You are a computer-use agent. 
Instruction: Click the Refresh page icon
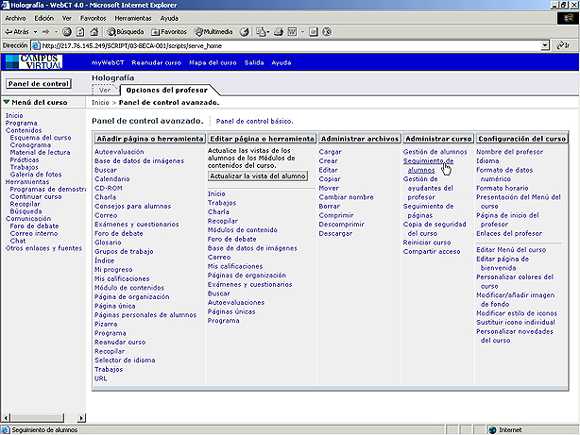[x=80, y=32]
